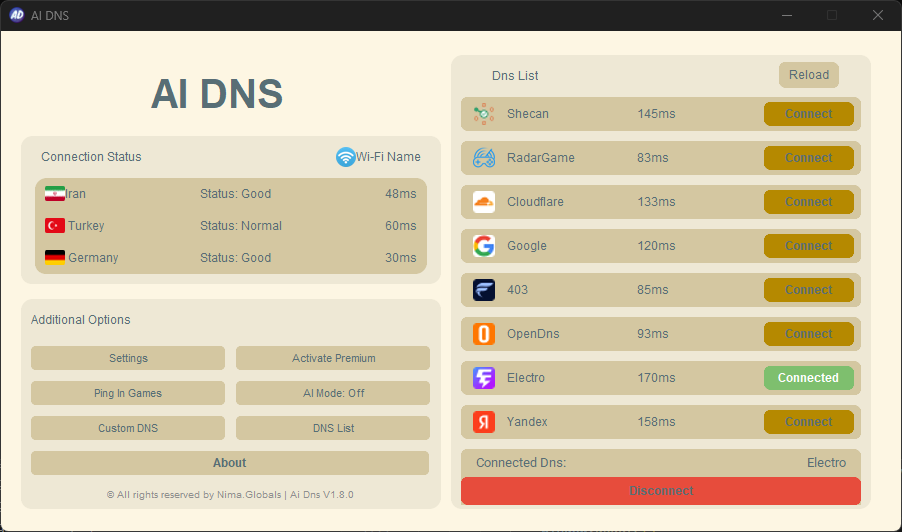The image size is (902, 532).
Task: Click the Shecan DNS logo icon
Action: [x=484, y=114]
